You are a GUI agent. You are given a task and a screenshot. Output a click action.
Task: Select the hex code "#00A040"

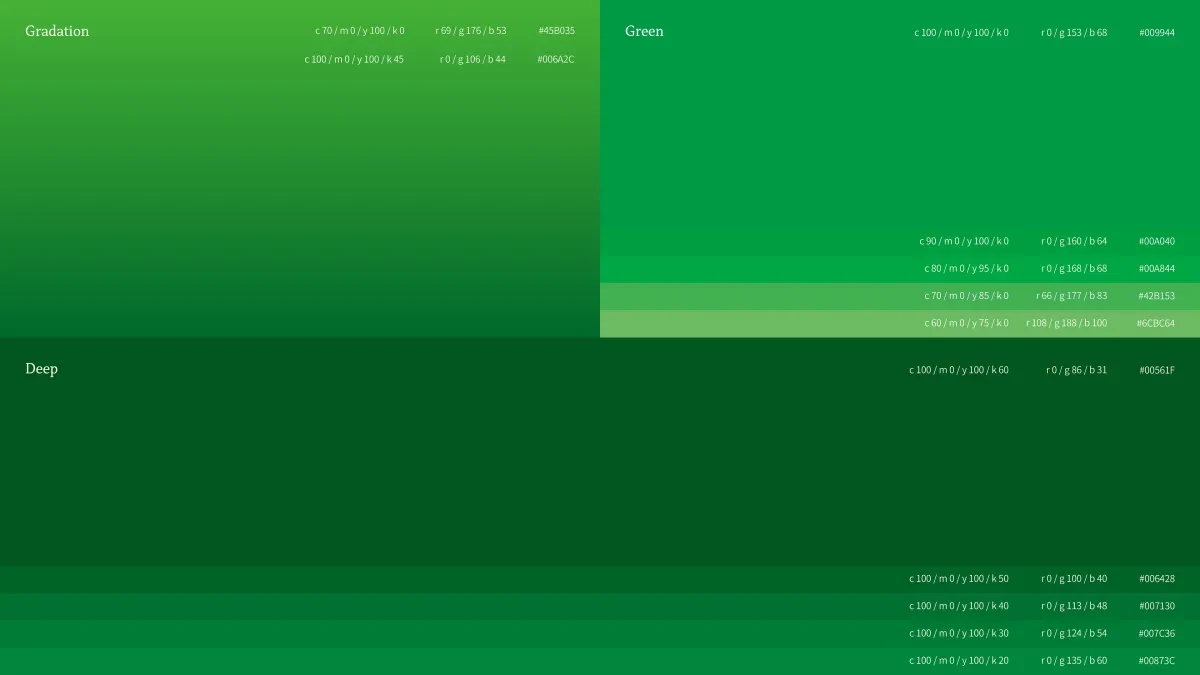tap(1157, 241)
